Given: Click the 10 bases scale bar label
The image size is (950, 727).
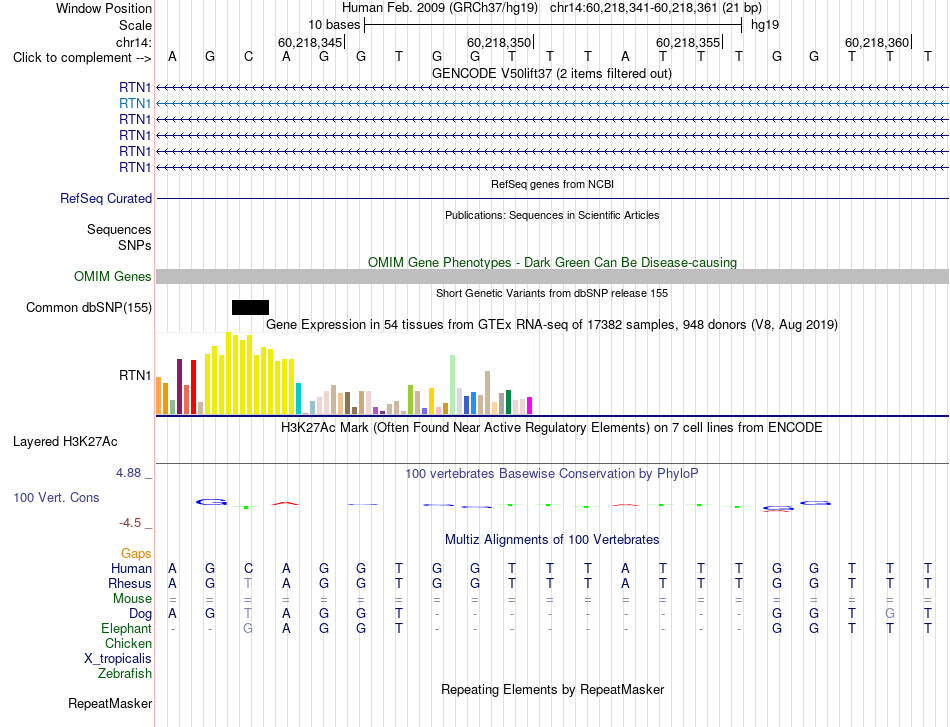Looking at the screenshot, I should click(x=334, y=25).
